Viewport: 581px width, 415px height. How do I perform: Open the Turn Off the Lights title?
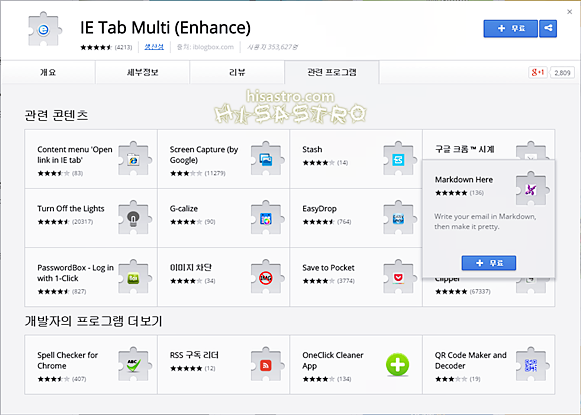[x=71, y=209]
